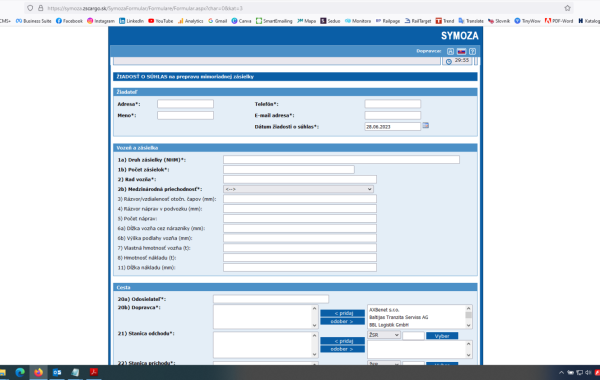
Task: Click the odober button for Stanica odchodu
Action: [342, 349]
